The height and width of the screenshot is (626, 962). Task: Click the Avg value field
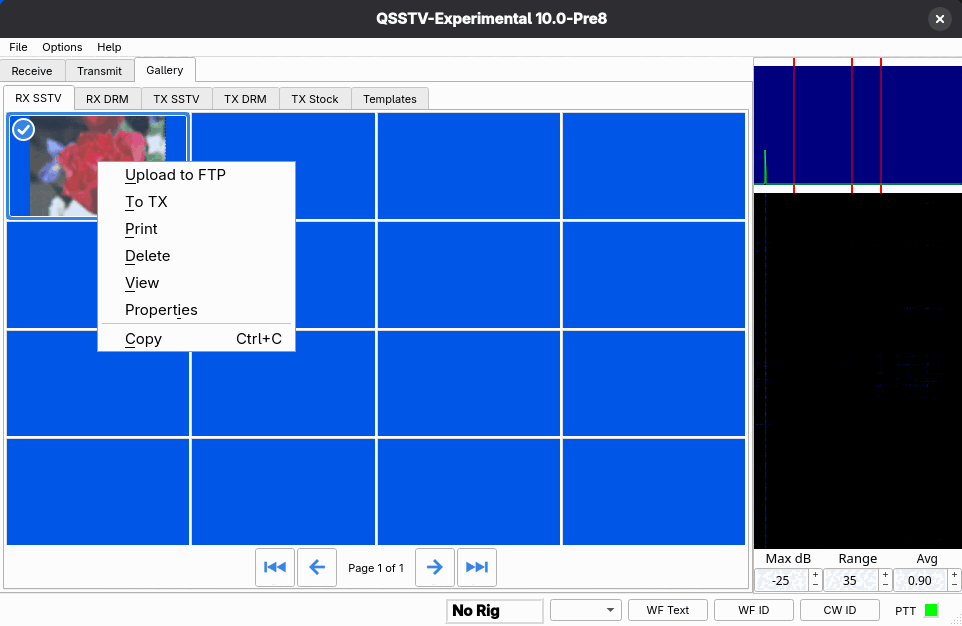click(920, 580)
